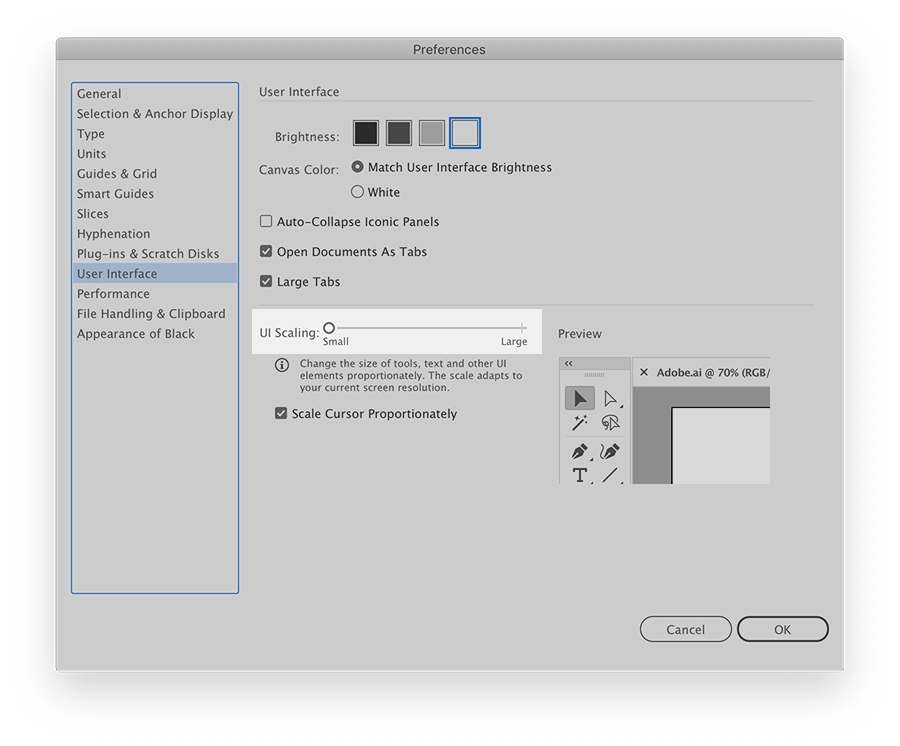Choose the lightest brightness swatch
Image resolution: width=900 pixels, height=746 pixels.
coord(465,133)
